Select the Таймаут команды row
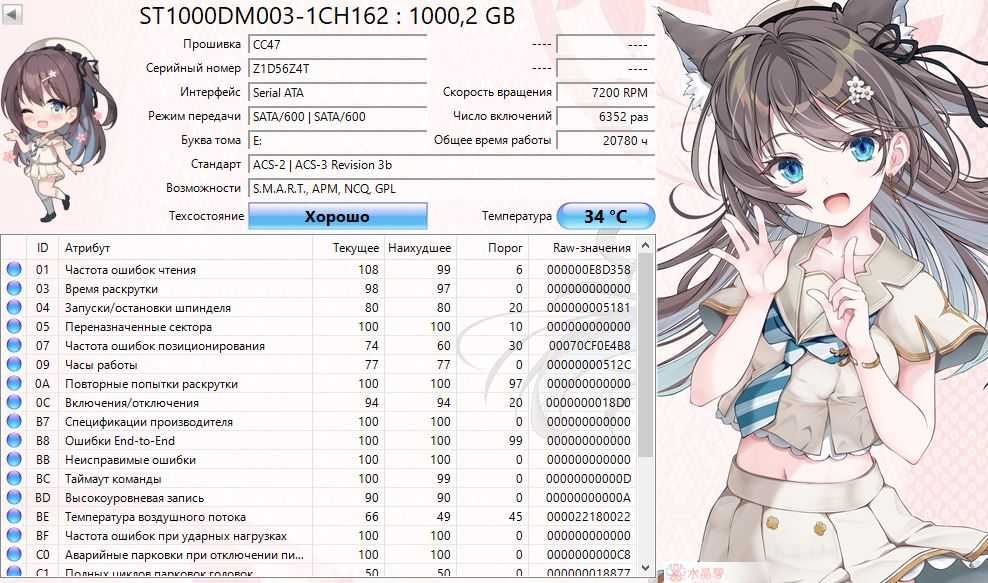 click(x=319, y=478)
